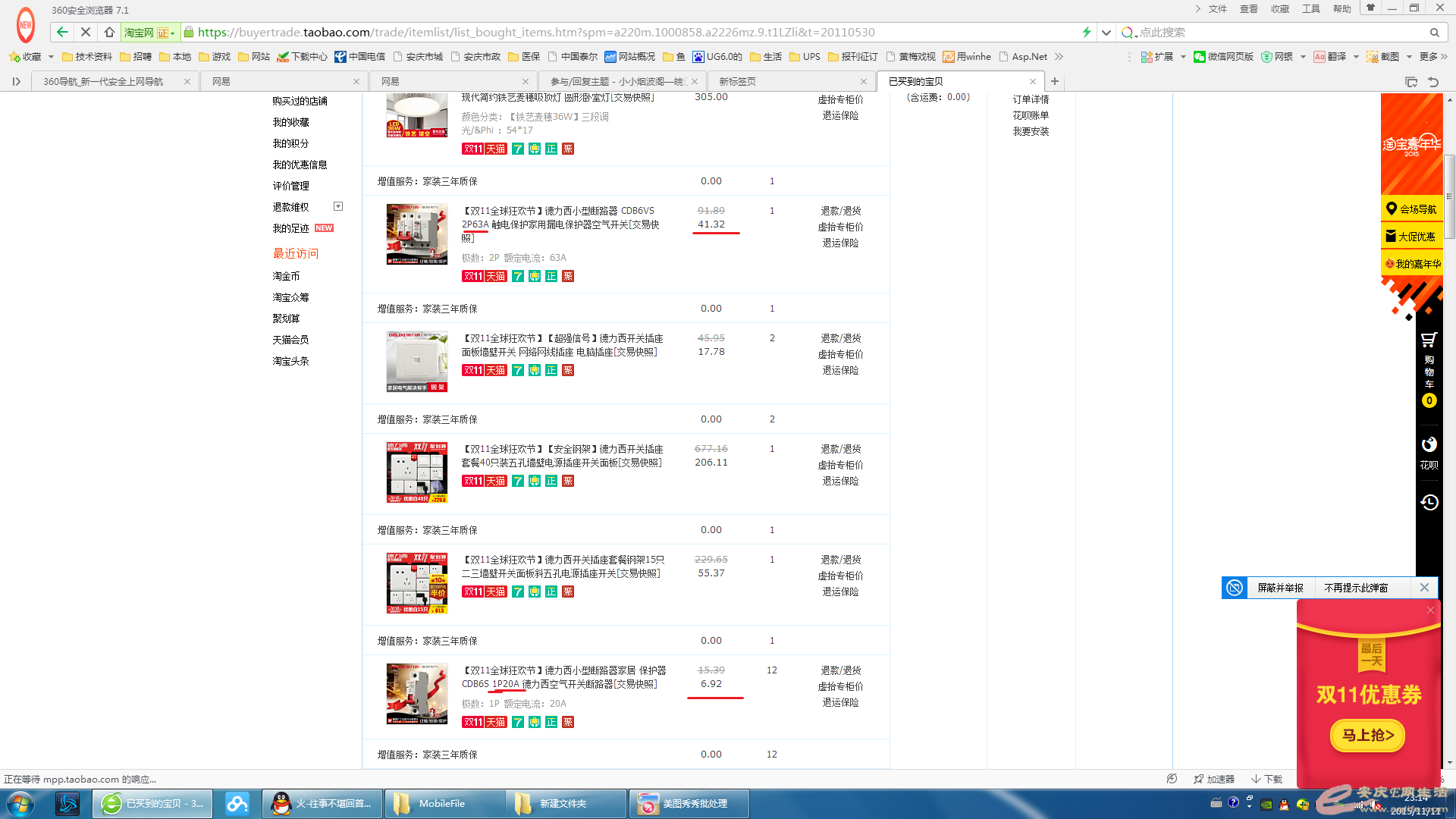
Task: Select 不再提示此弹窗 option
Action: [x=1355, y=588]
